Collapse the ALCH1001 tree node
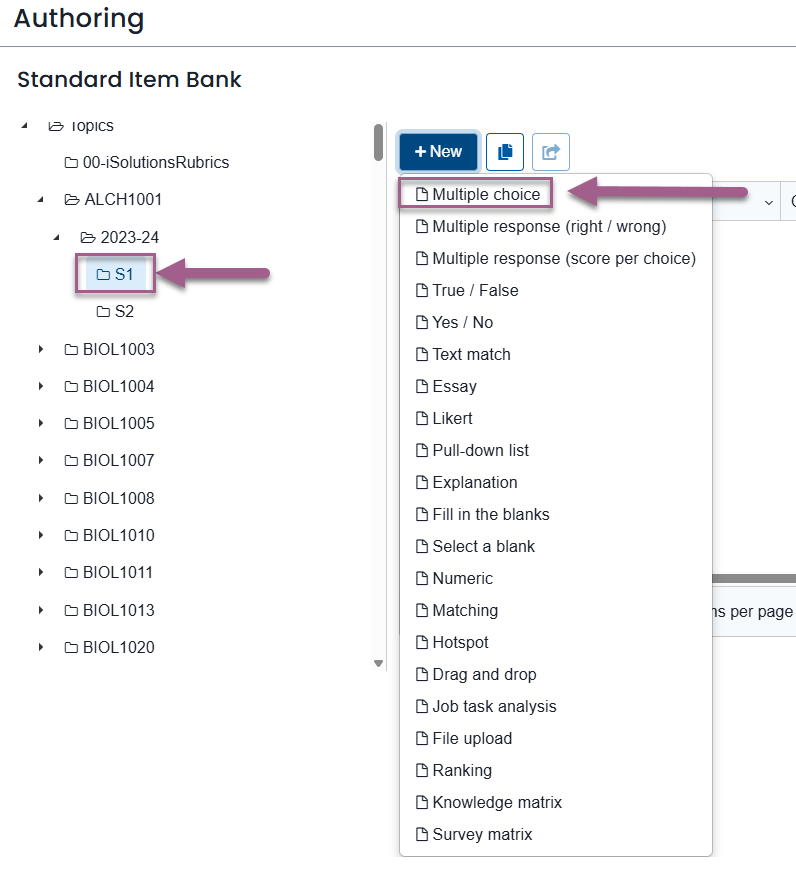Image resolution: width=796 pixels, height=882 pixels. click(41, 200)
